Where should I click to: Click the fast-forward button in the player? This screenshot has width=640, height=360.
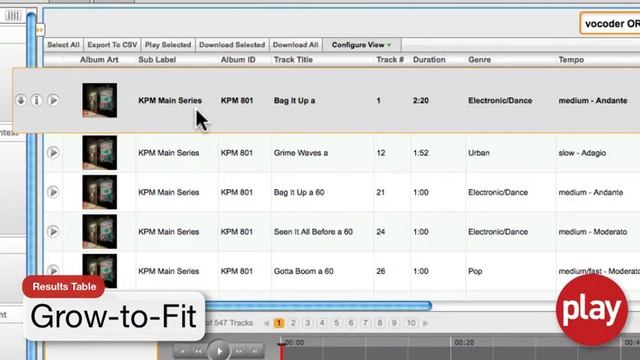pyautogui.click(x=239, y=351)
